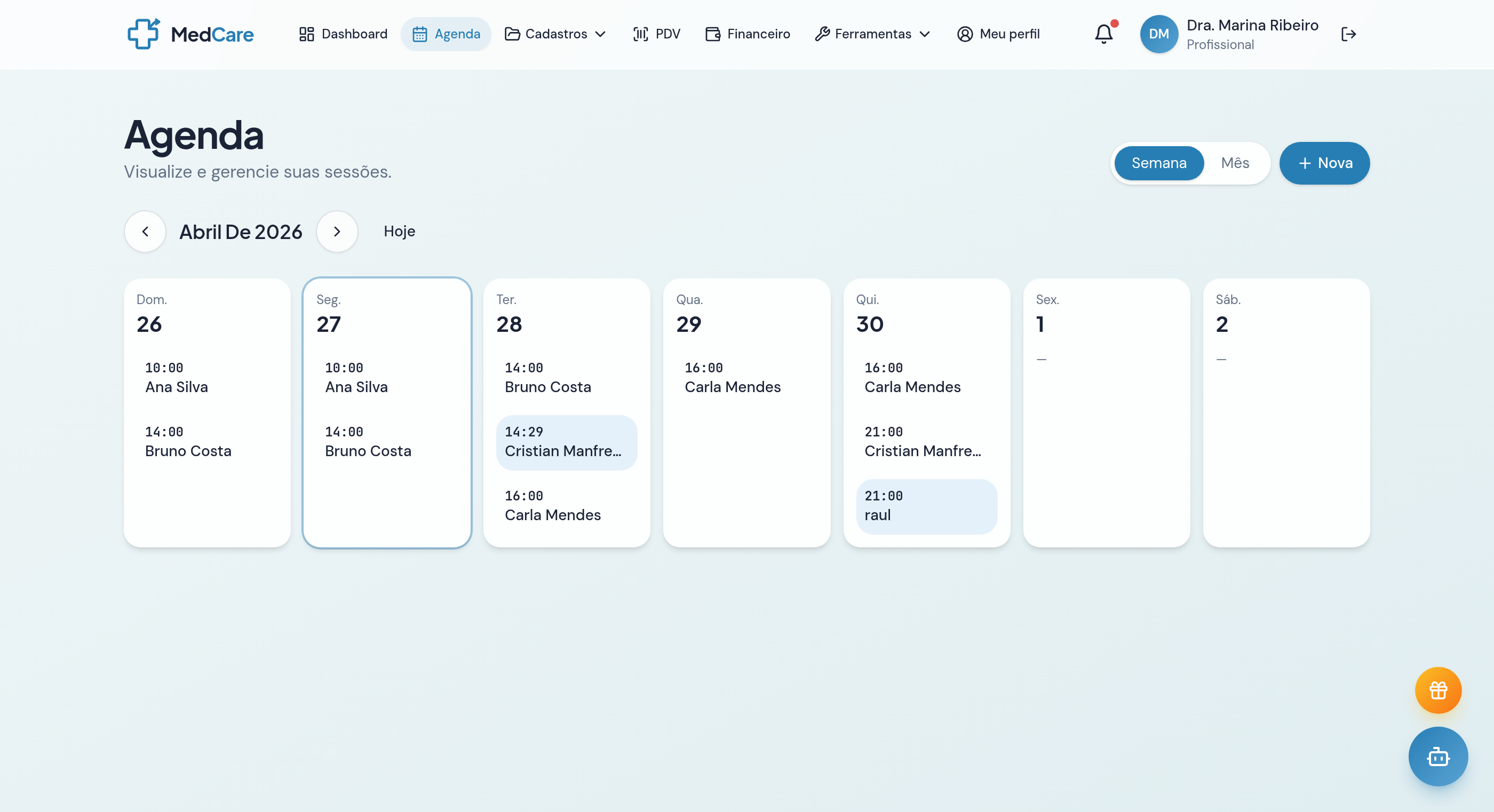Click the MedCare logo icon
Viewport: 1494px width, 812px height.
click(143, 34)
